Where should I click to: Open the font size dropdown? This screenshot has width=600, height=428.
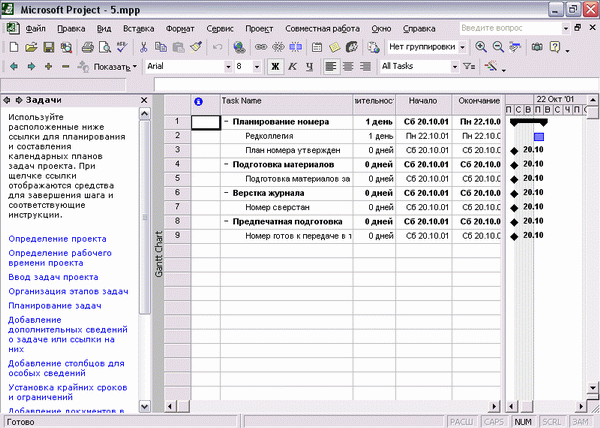[x=257, y=67]
